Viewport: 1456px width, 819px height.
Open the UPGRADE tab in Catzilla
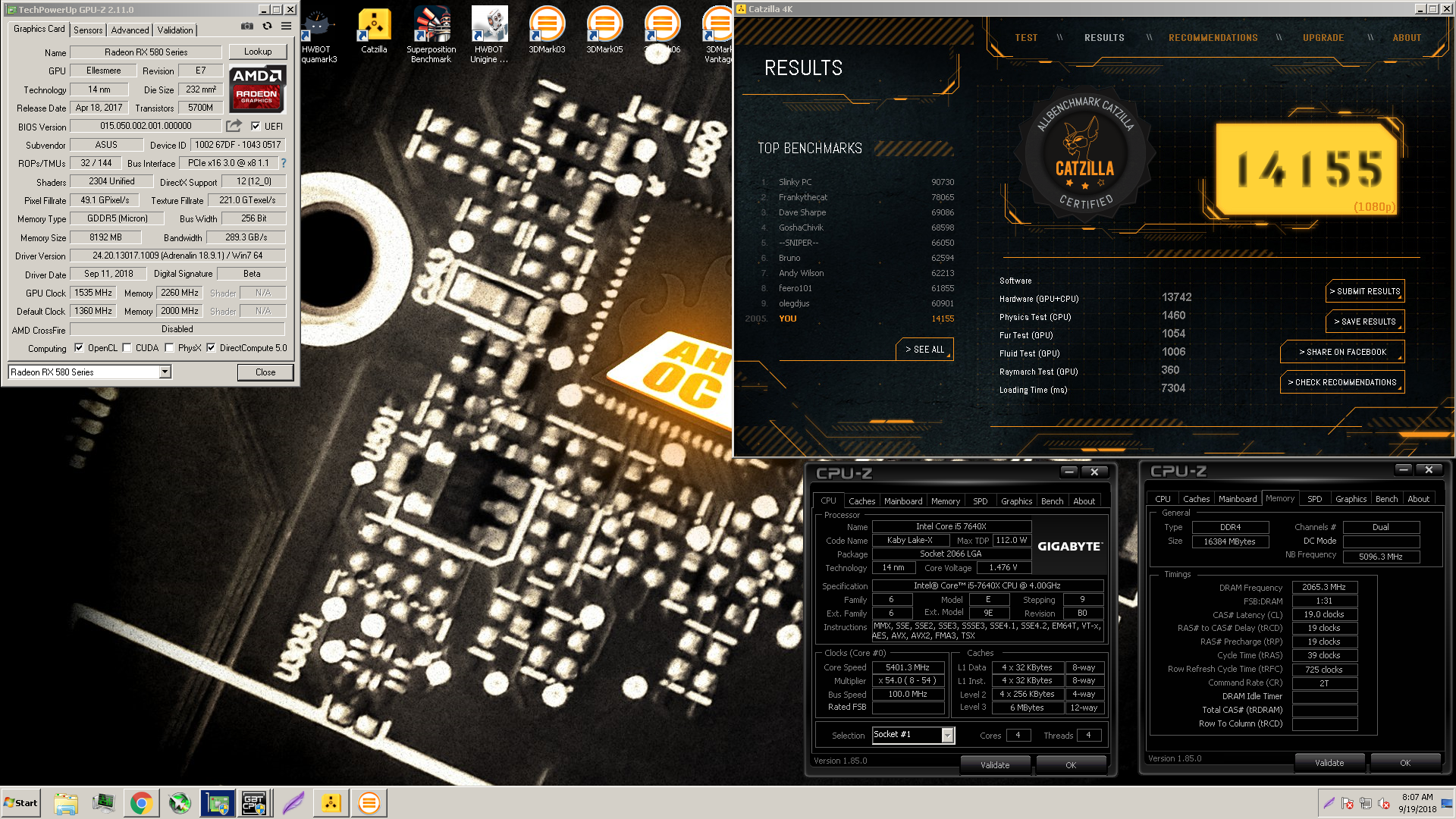coord(1323,38)
